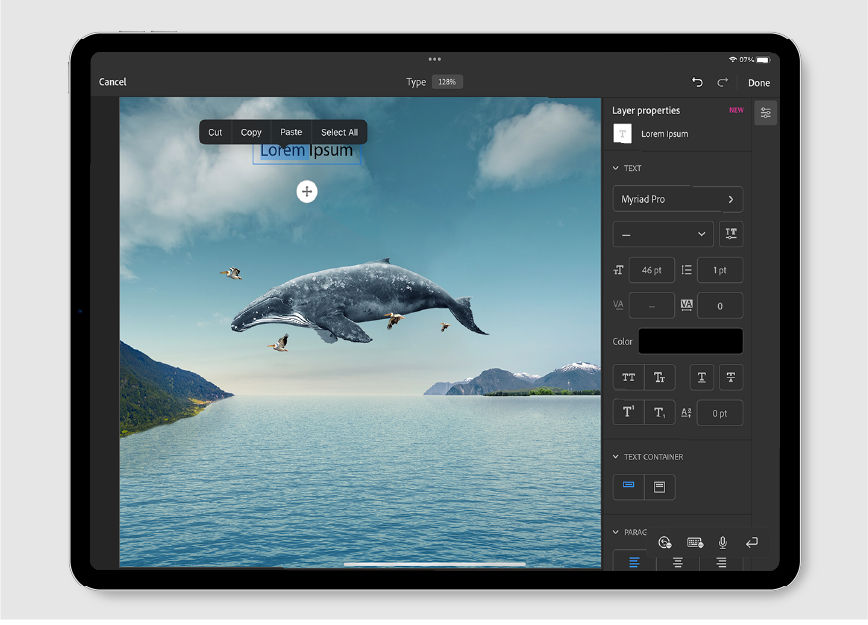Select the superscript formatting icon
The width and height of the screenshot is (868, 625).
(627, 412)
